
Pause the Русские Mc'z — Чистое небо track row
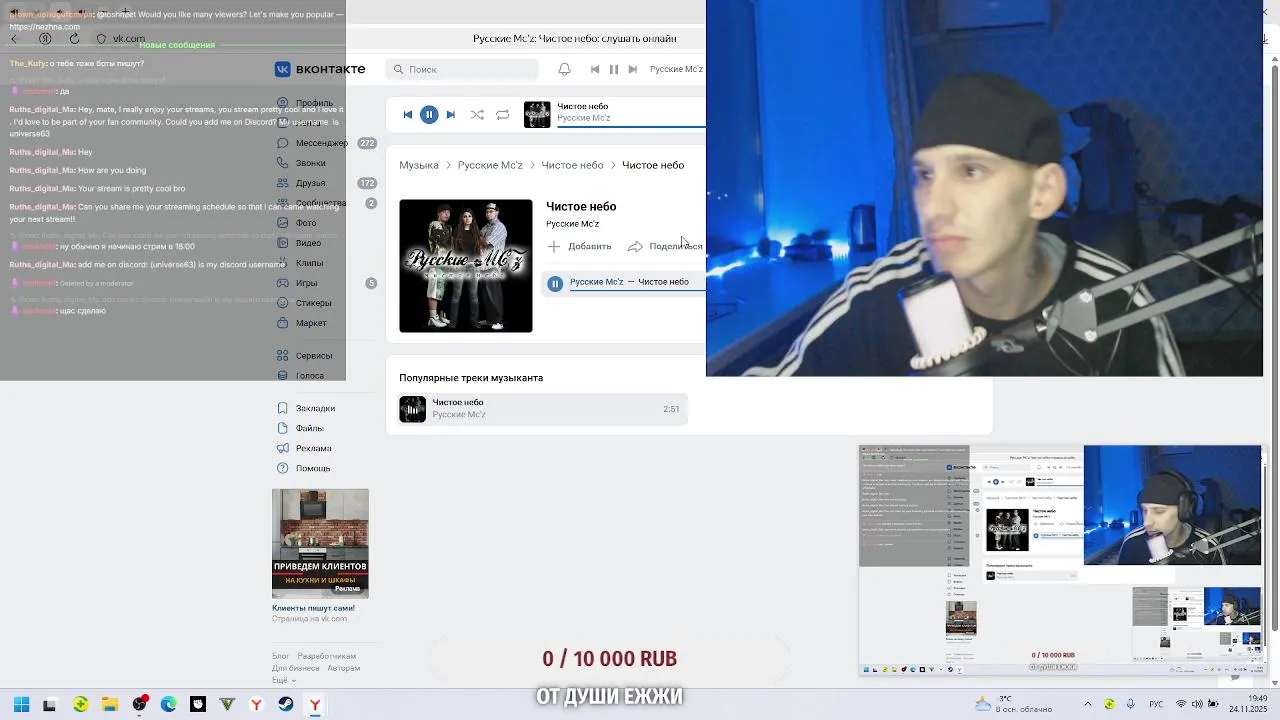[x=555, y=283]
